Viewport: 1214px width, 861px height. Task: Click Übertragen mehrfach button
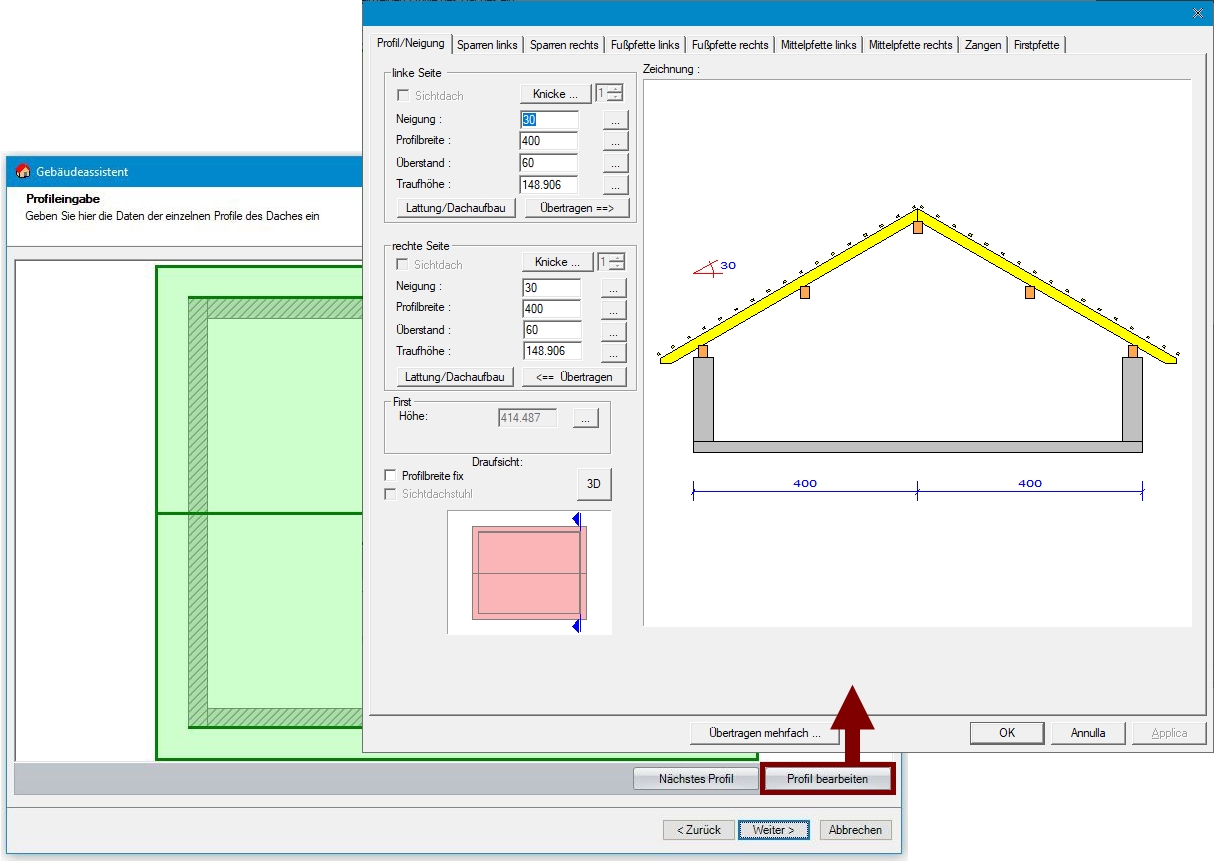(x=764, y=733)
